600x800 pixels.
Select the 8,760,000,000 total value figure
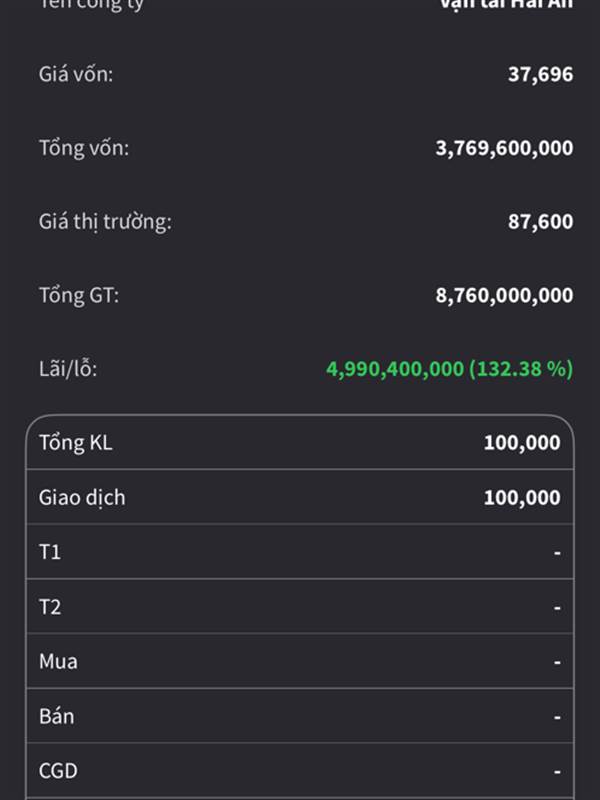coord(504,295)
